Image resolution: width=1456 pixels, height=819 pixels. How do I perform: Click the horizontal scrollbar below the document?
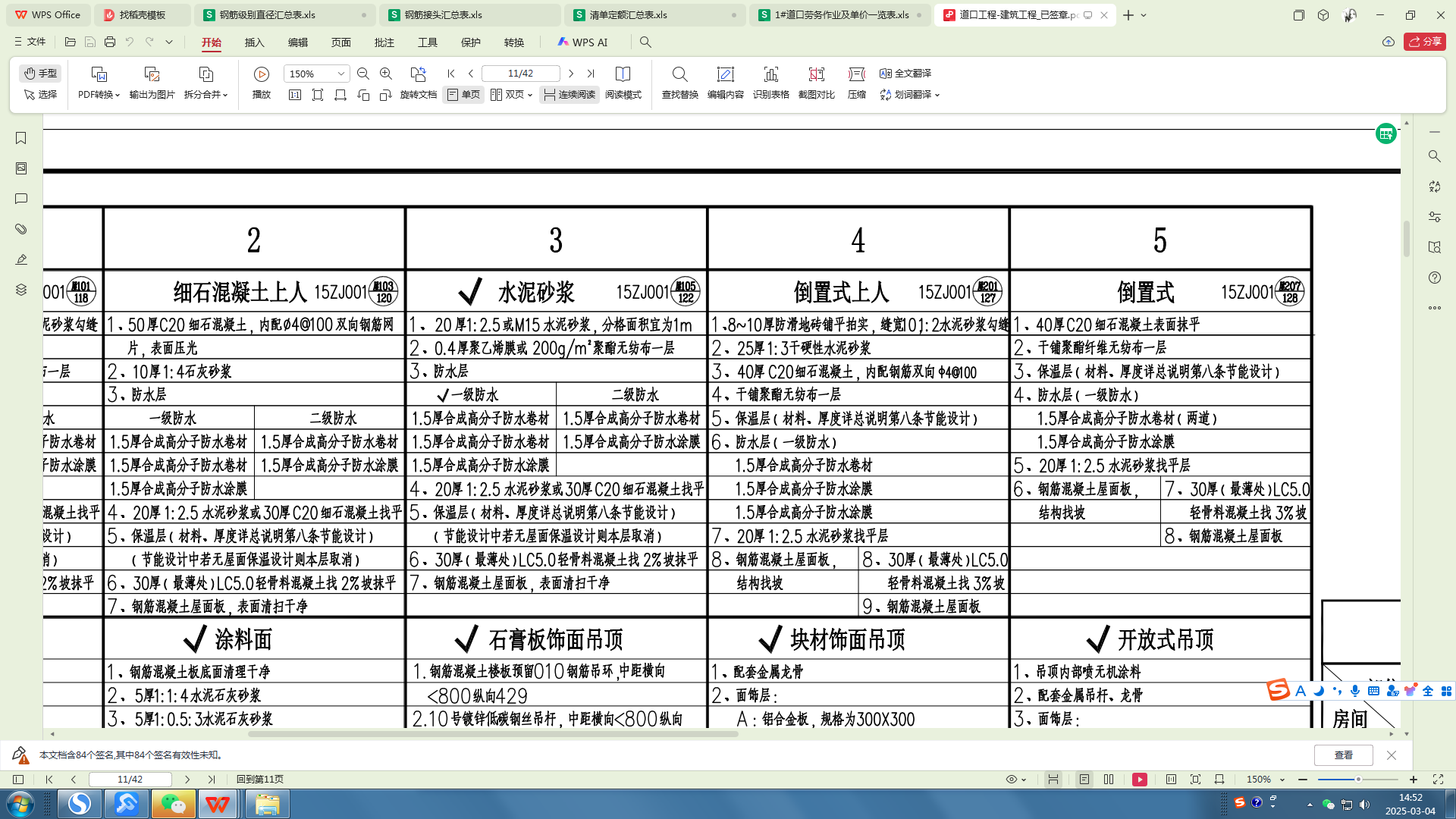[x=493, y=734]
